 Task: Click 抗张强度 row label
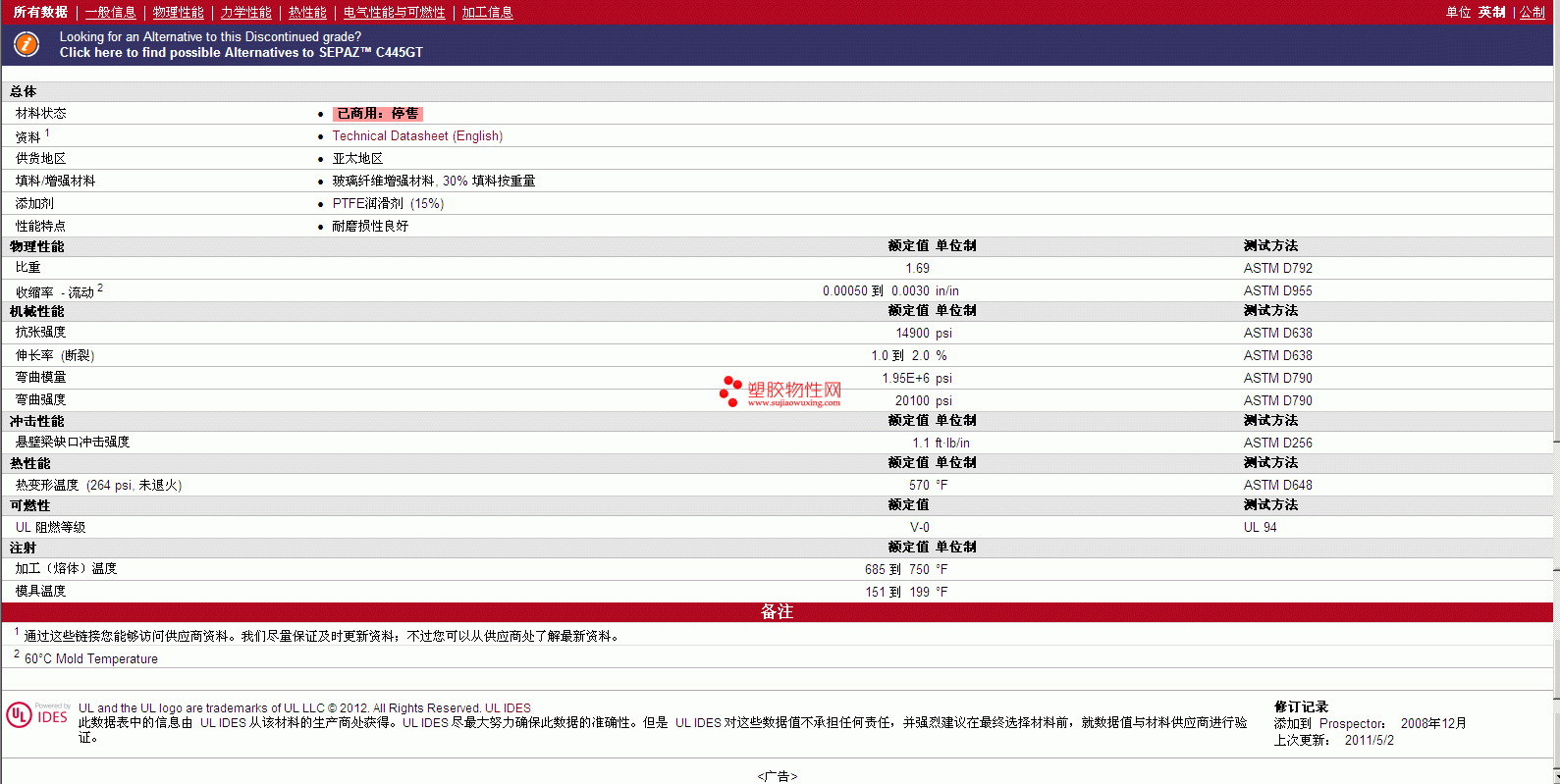tap(40, 333)
